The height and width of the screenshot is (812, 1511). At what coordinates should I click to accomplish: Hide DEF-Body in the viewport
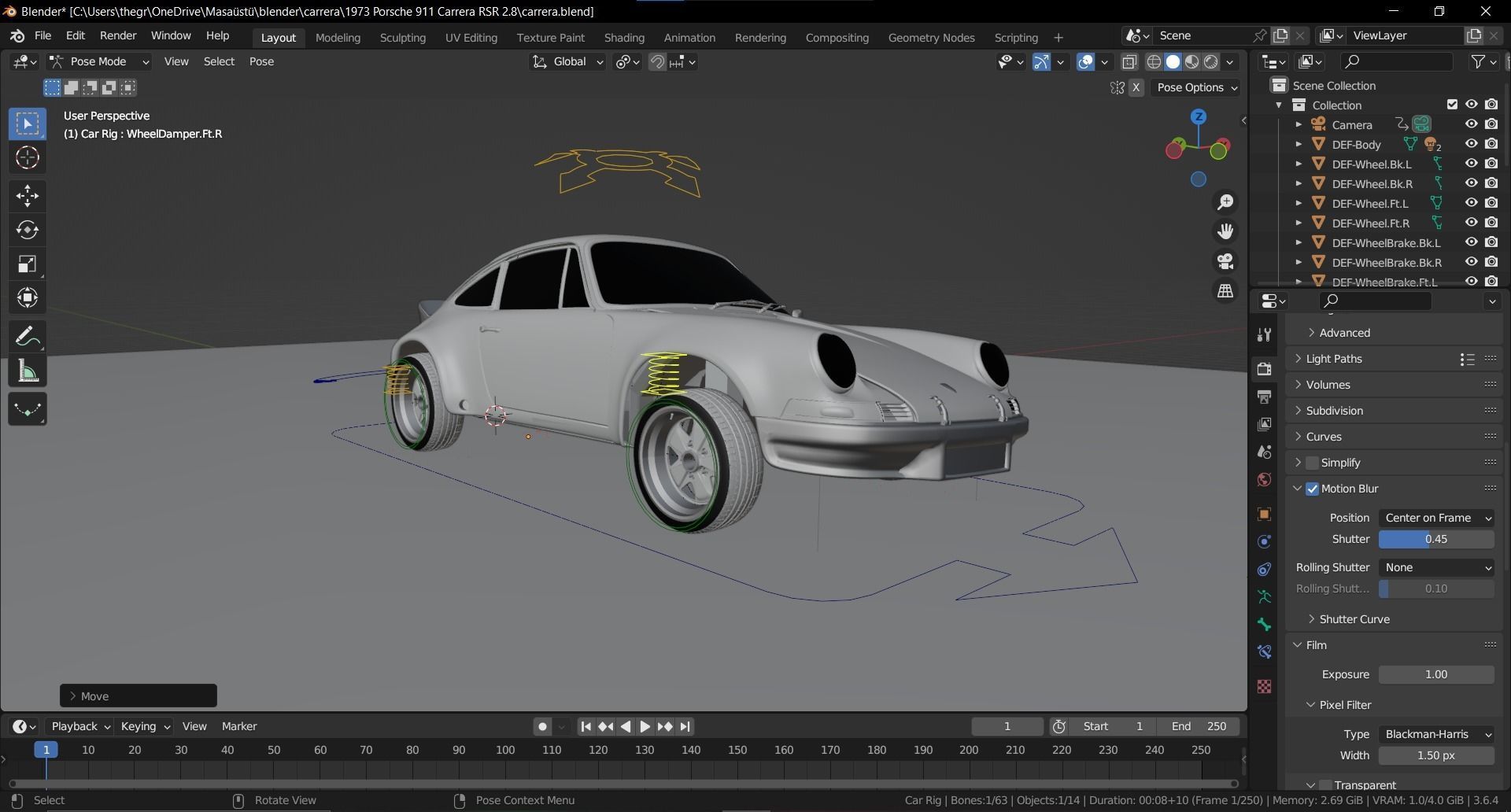1471,144
